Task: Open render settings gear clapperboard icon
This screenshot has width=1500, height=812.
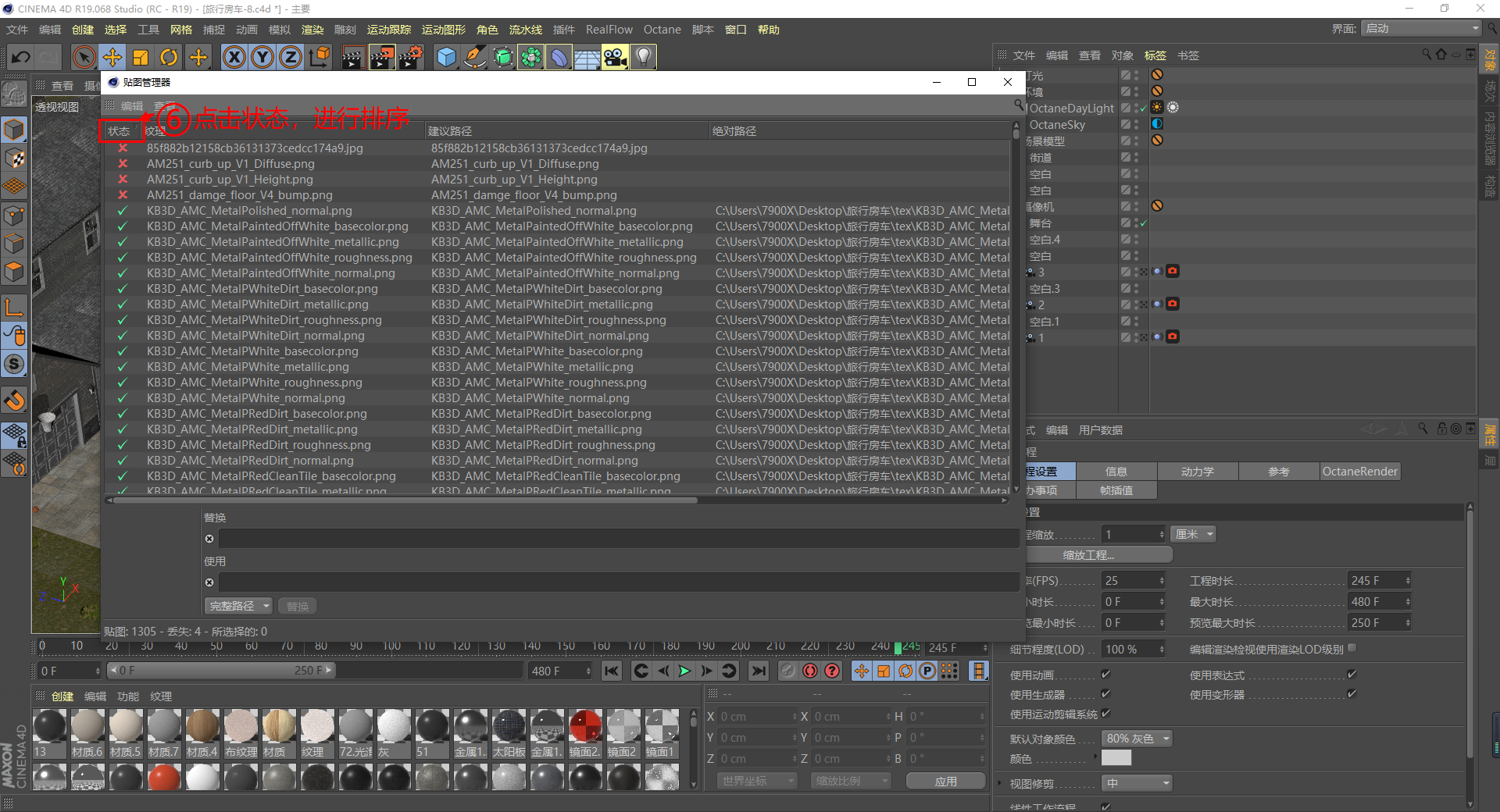Action: click(411, 57)
